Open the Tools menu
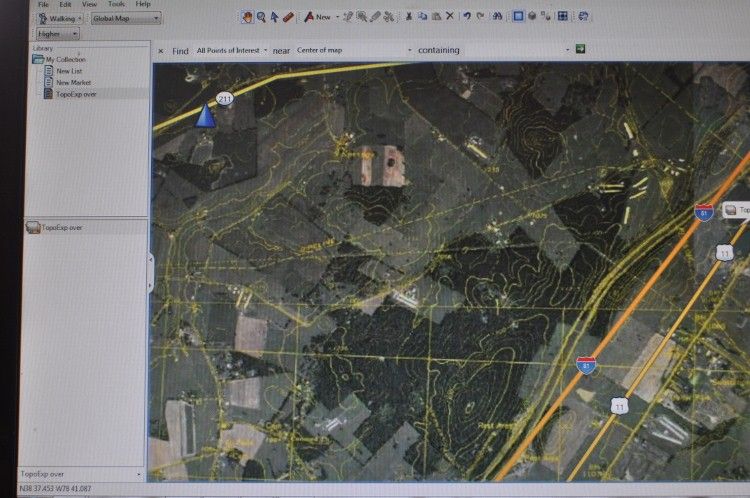The width and height of the screenshot is (750, 498). pos(116,4)
